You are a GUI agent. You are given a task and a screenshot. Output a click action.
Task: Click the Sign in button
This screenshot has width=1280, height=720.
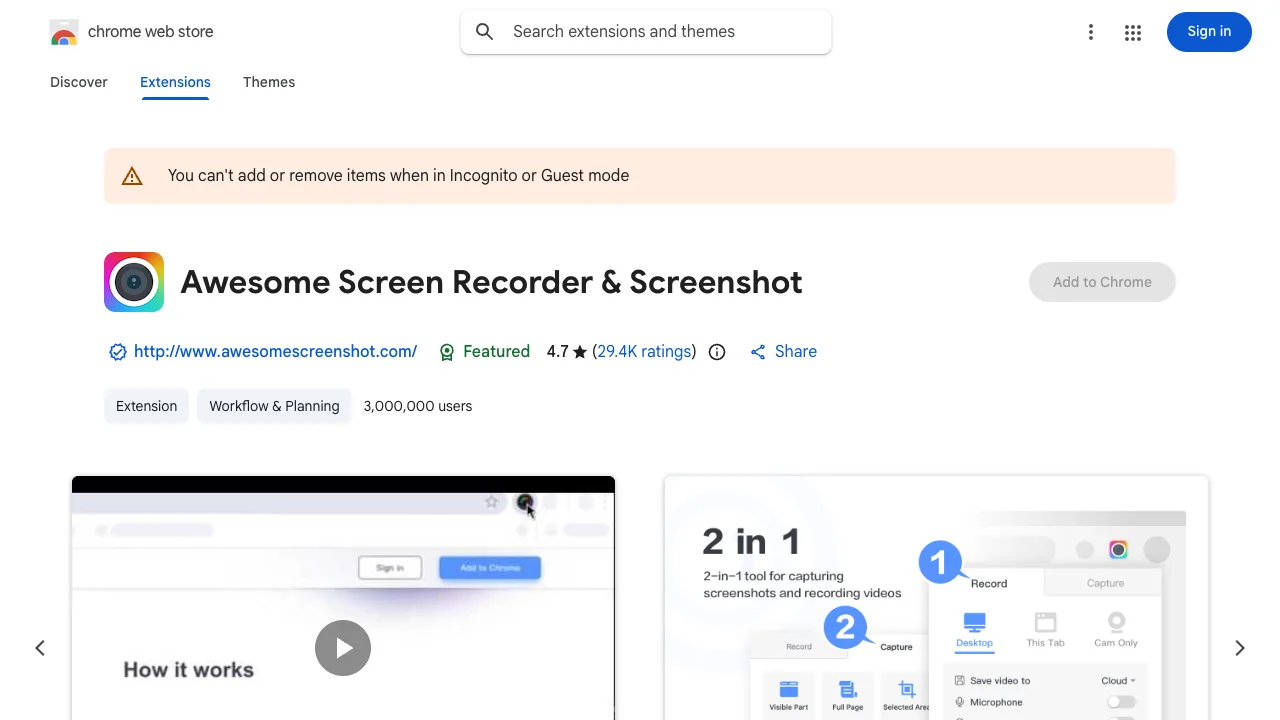[x=1209, y=32]
